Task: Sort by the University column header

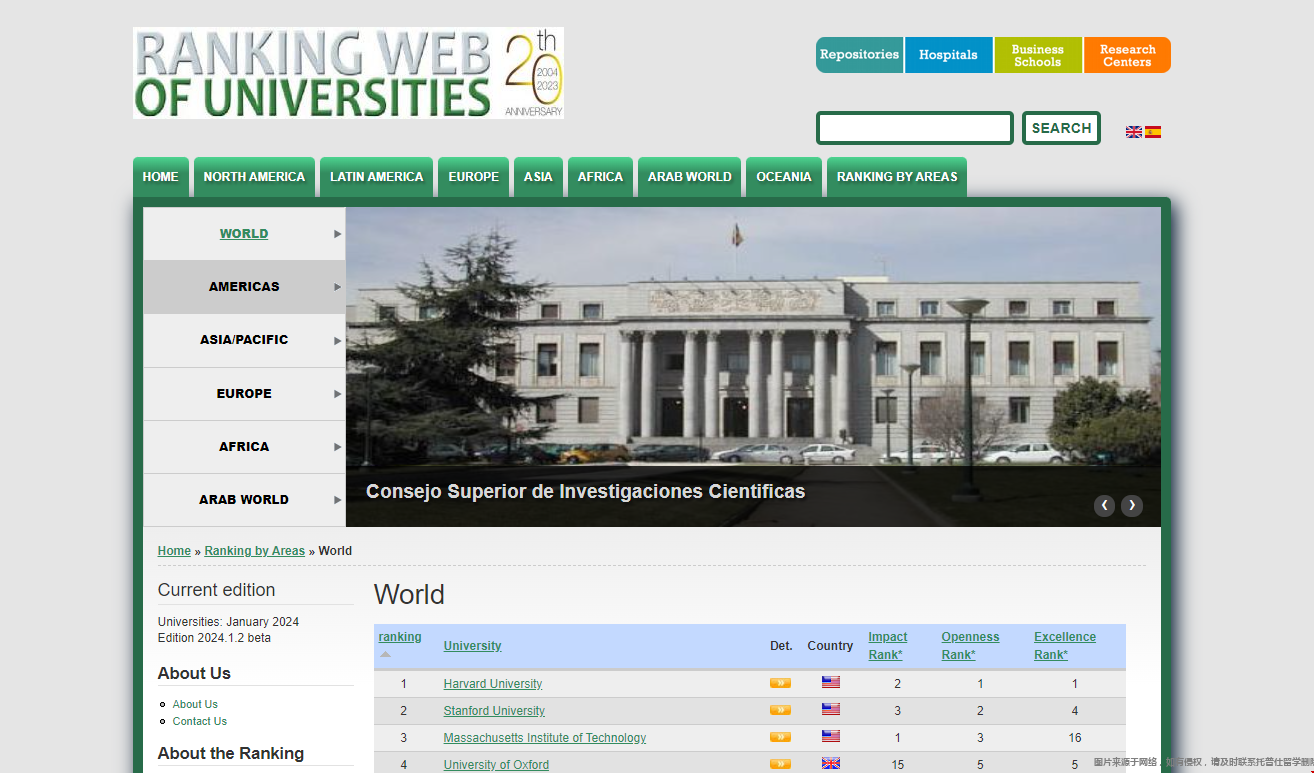Action: click(x=473, y=646)
